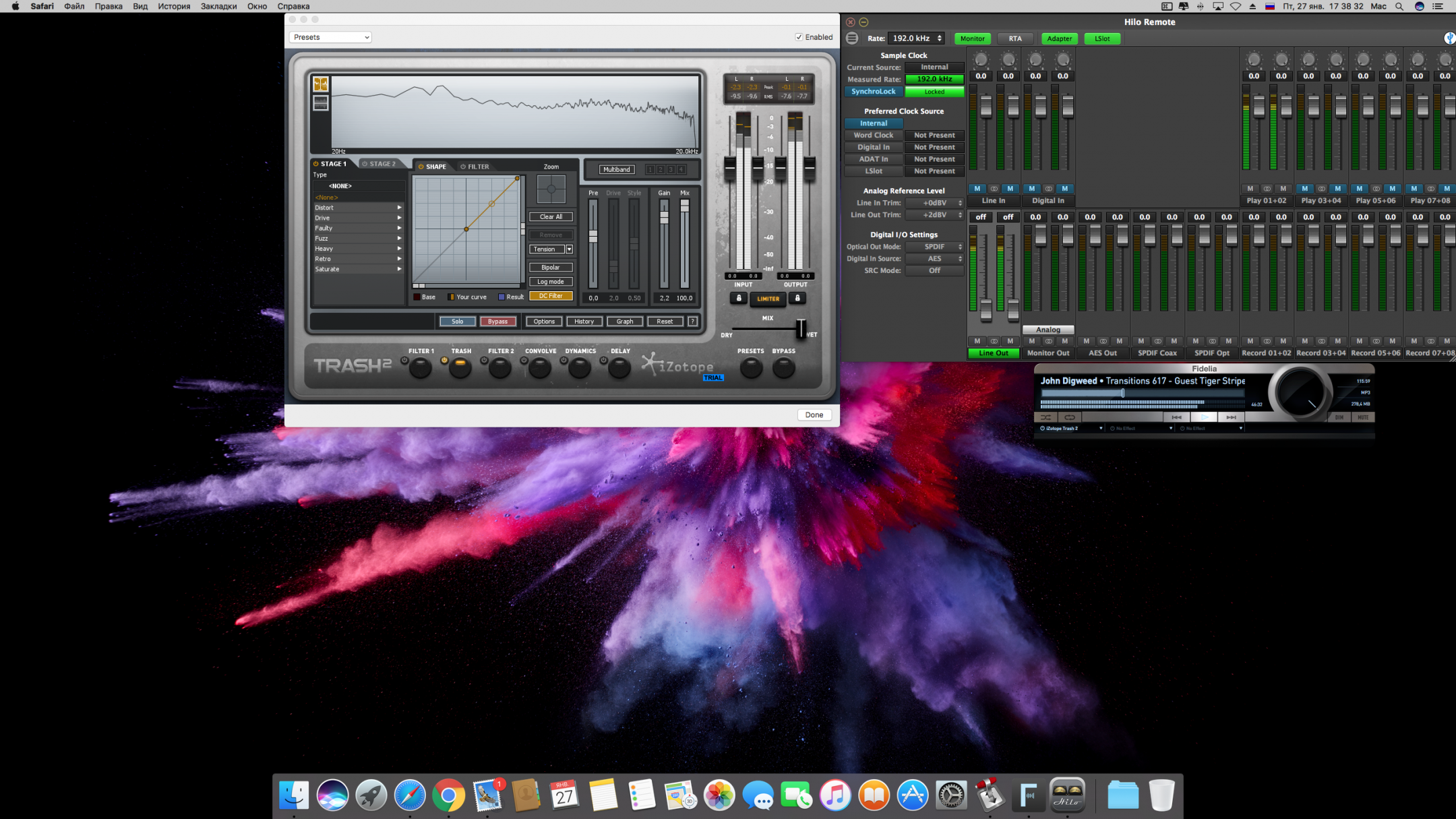
Task: Open the LSlot tab in Hilo Remote
Action: 1102,38
